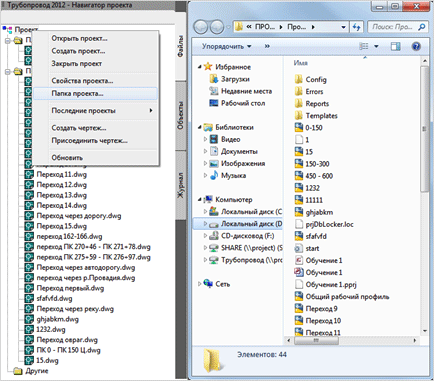Open the view options dropdown arrow
This screenshot has height=381, width=434.
pos(376,46)
